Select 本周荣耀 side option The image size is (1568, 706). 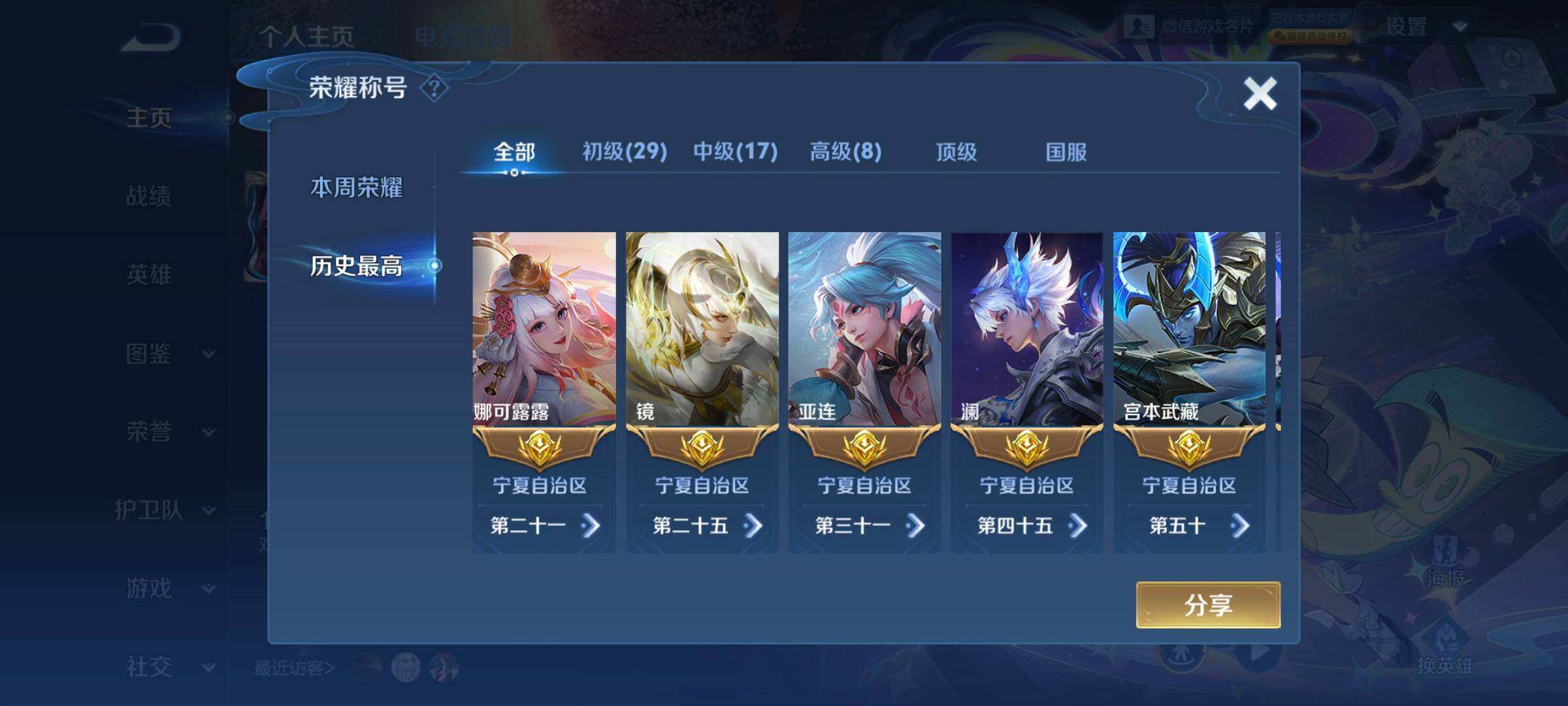coord(357,188)
